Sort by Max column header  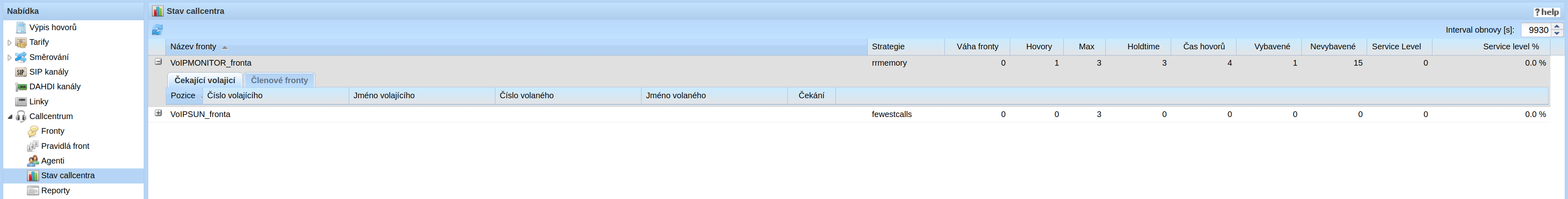click(1085, 47)
